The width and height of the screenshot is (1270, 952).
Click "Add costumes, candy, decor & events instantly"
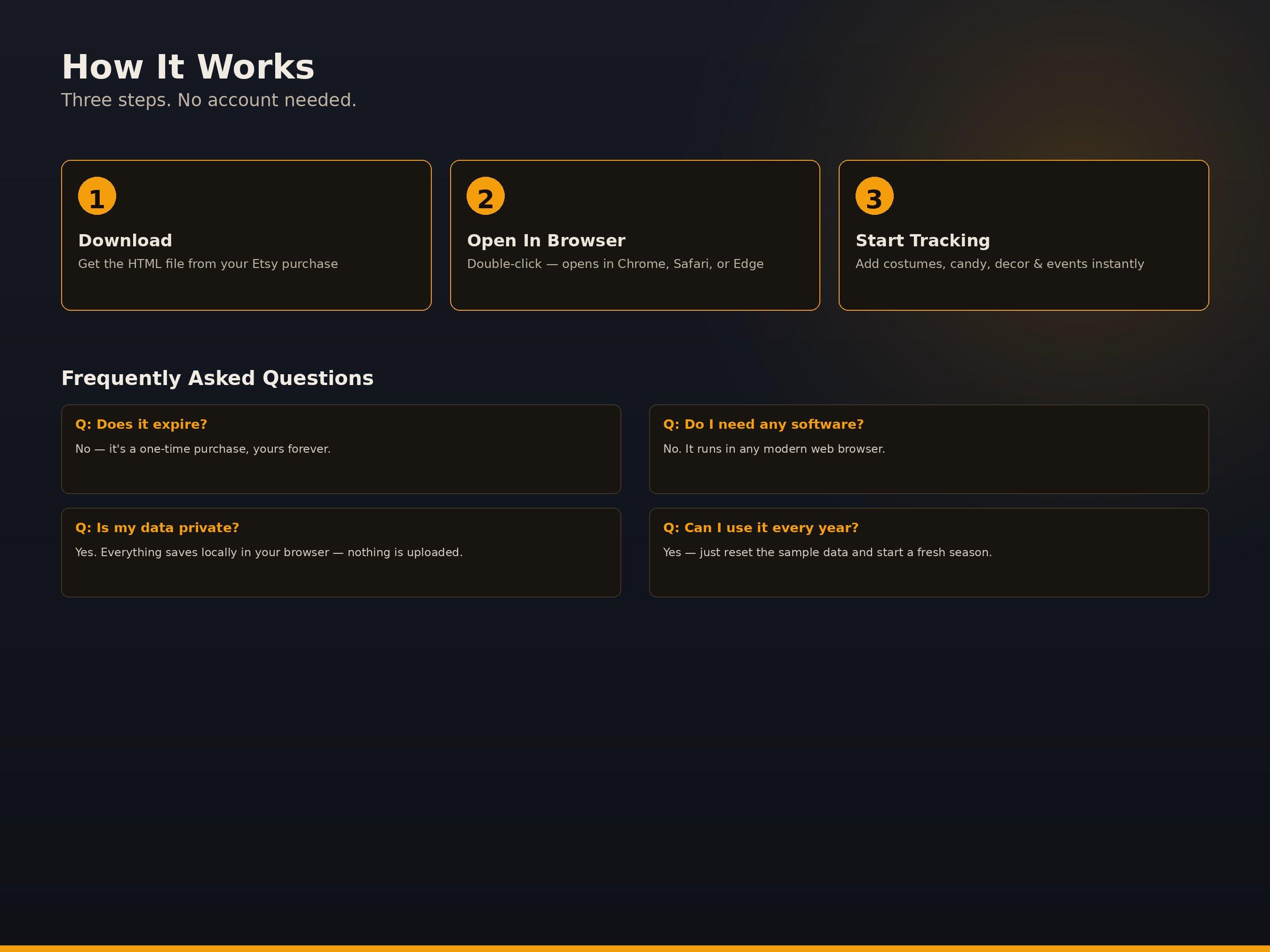[x=1000, y=264]
